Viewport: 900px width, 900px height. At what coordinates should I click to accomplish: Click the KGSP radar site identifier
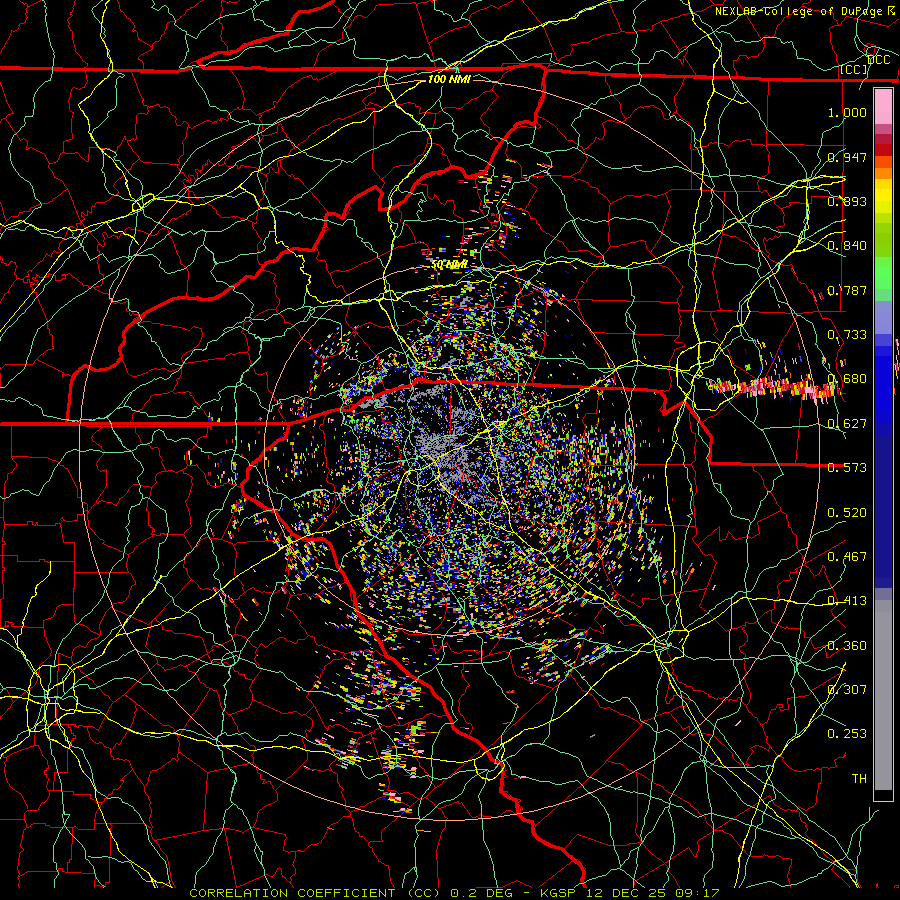[558, 893]
